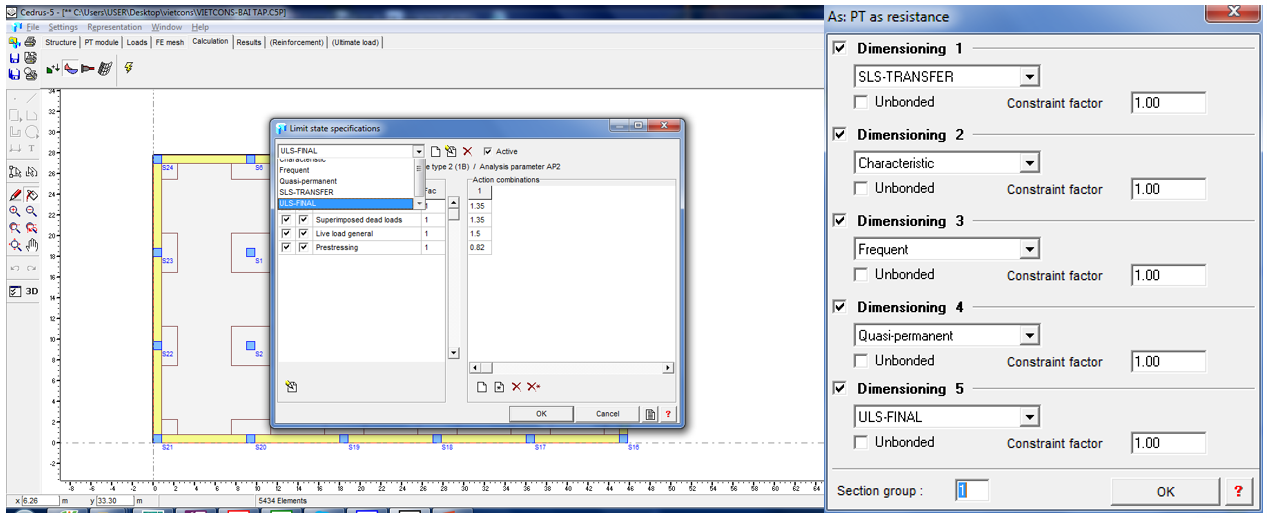The width and height of the screenshot is (1267, 518).
Task: Switch to the Results tab
Action: coord(249,42)
